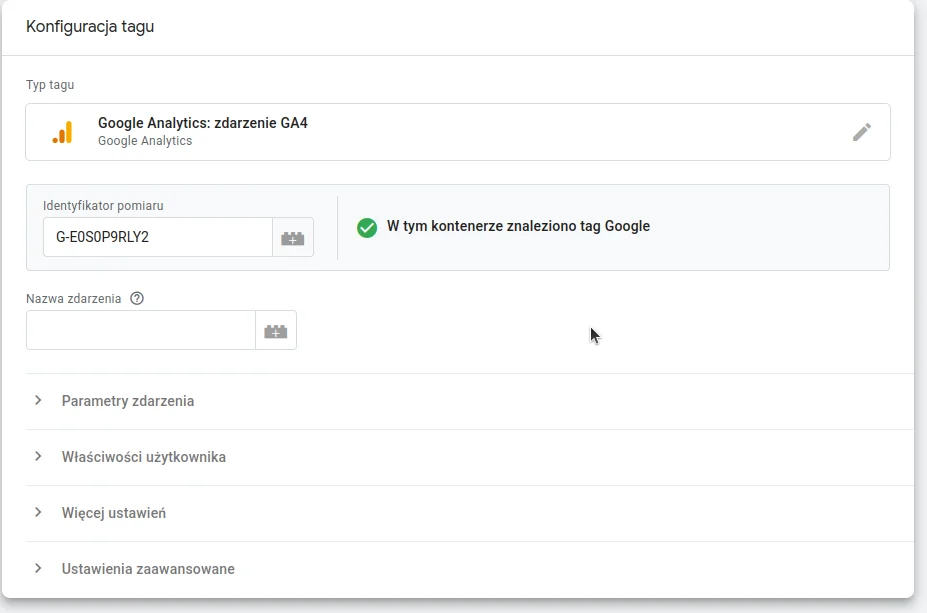Click the 'Google Analytics' subtitle under tag type
This screenshot has height=613, width=927.
pyautogui.click(x=145, y=141)
